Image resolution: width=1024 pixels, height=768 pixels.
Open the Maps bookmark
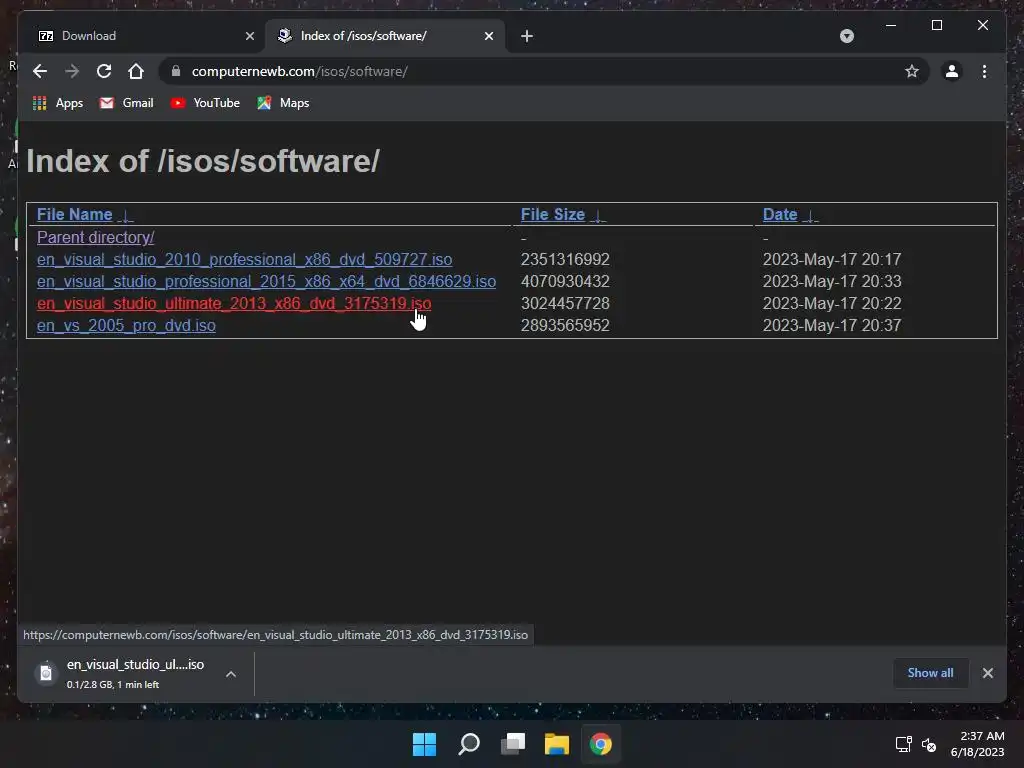(283, 103)
